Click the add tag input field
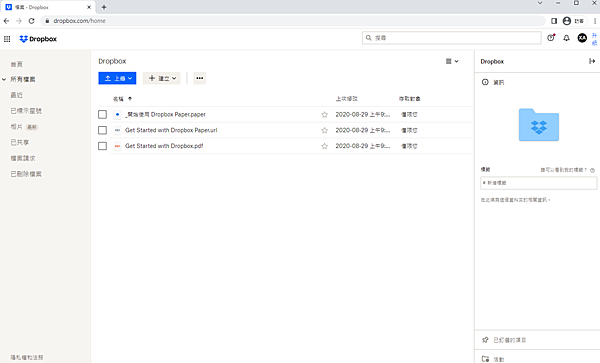Viewport: 600px width, 363px height. click(538, 183)
